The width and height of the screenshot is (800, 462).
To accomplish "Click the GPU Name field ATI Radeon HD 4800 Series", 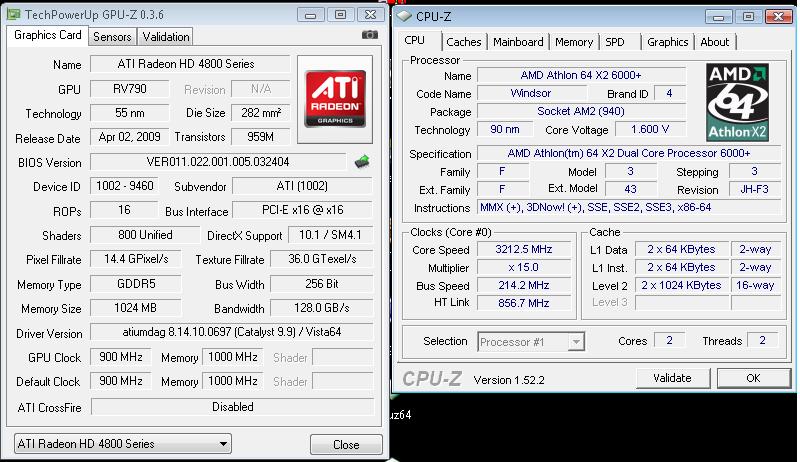I will (x=190, y=64).
